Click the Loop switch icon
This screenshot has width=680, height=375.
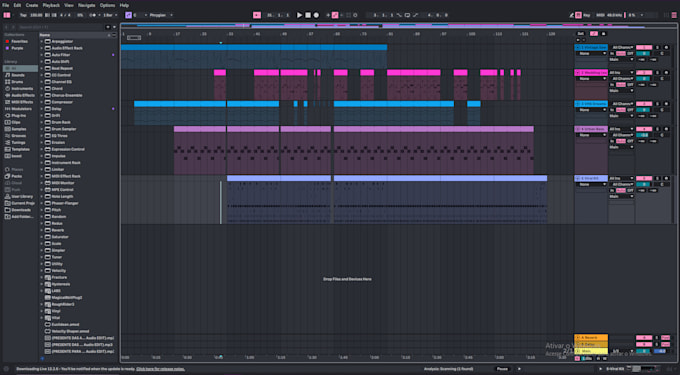(407, 15)
